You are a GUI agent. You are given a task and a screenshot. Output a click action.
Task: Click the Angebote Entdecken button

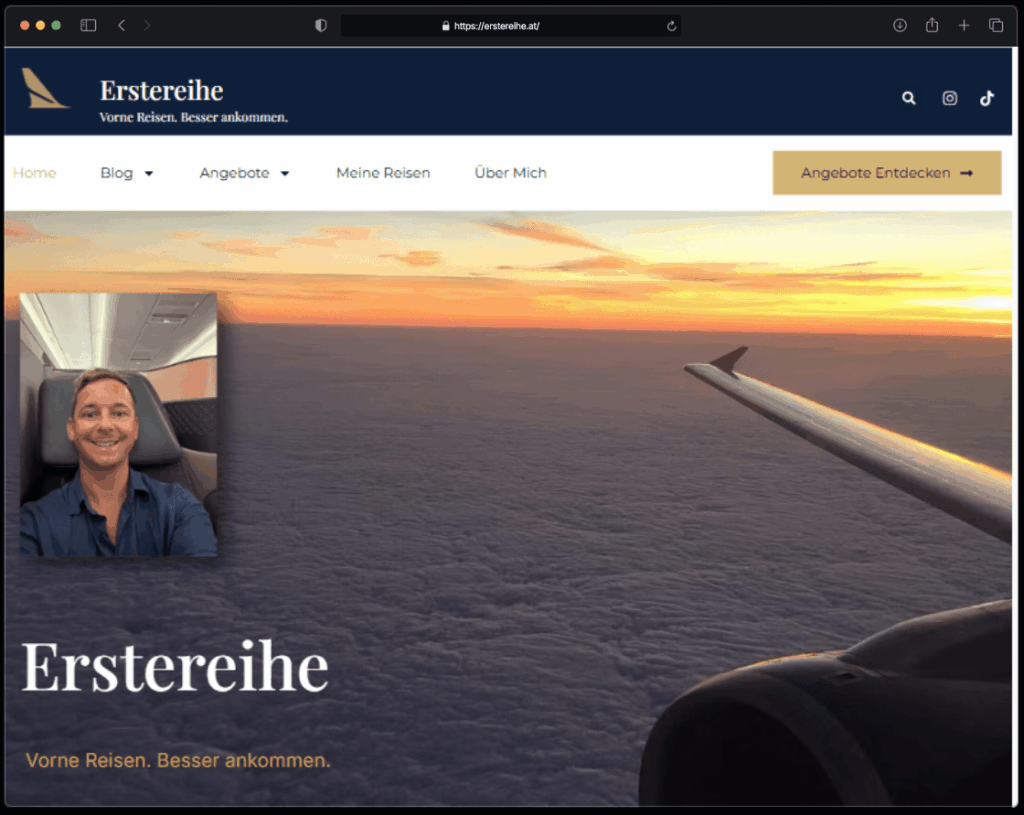[x=886, y=173]
